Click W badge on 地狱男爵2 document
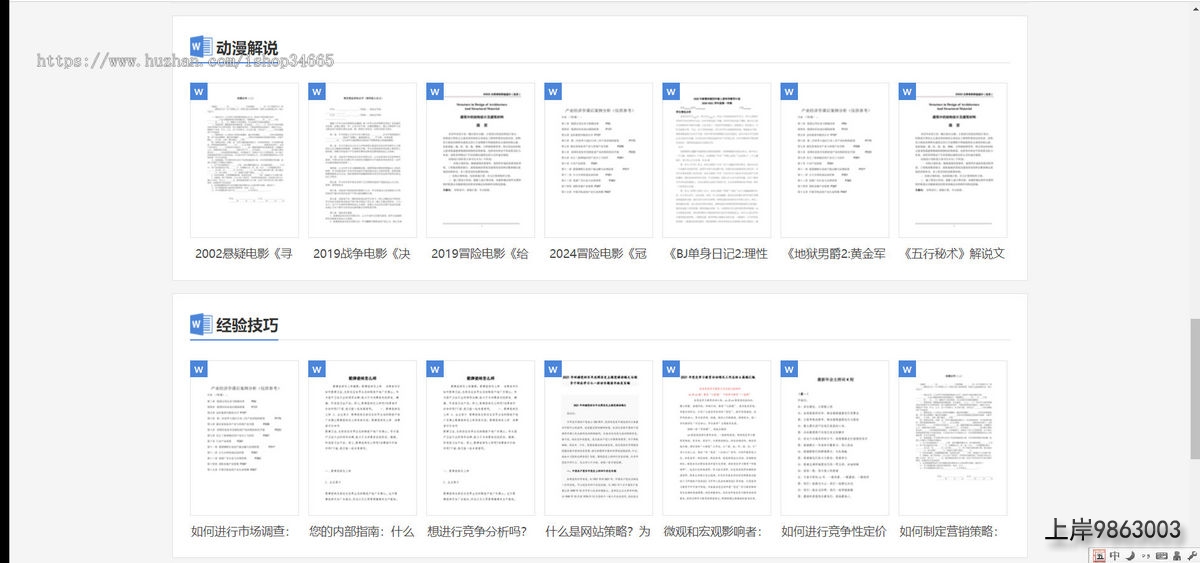This screenshot has height=563, width=1200. coord(788,92)
